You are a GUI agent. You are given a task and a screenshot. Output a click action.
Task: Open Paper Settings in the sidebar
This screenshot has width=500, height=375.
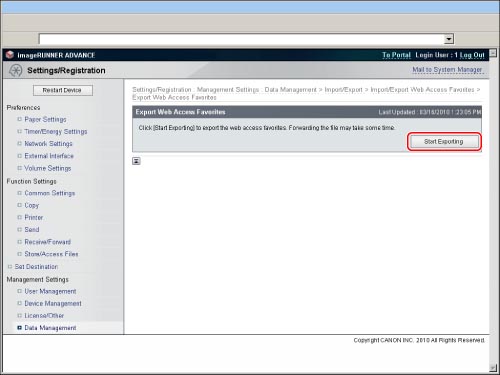[x=45, y=119]
